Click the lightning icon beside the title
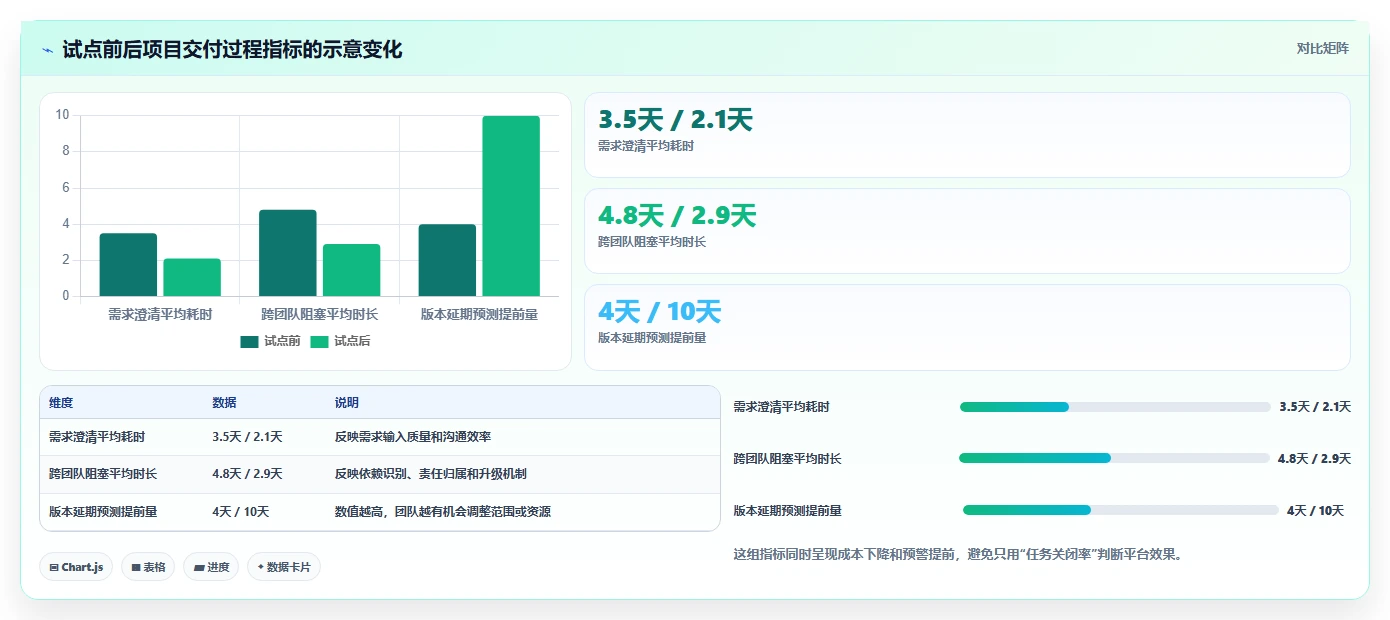1390x620 pixels. coord(47,50)
